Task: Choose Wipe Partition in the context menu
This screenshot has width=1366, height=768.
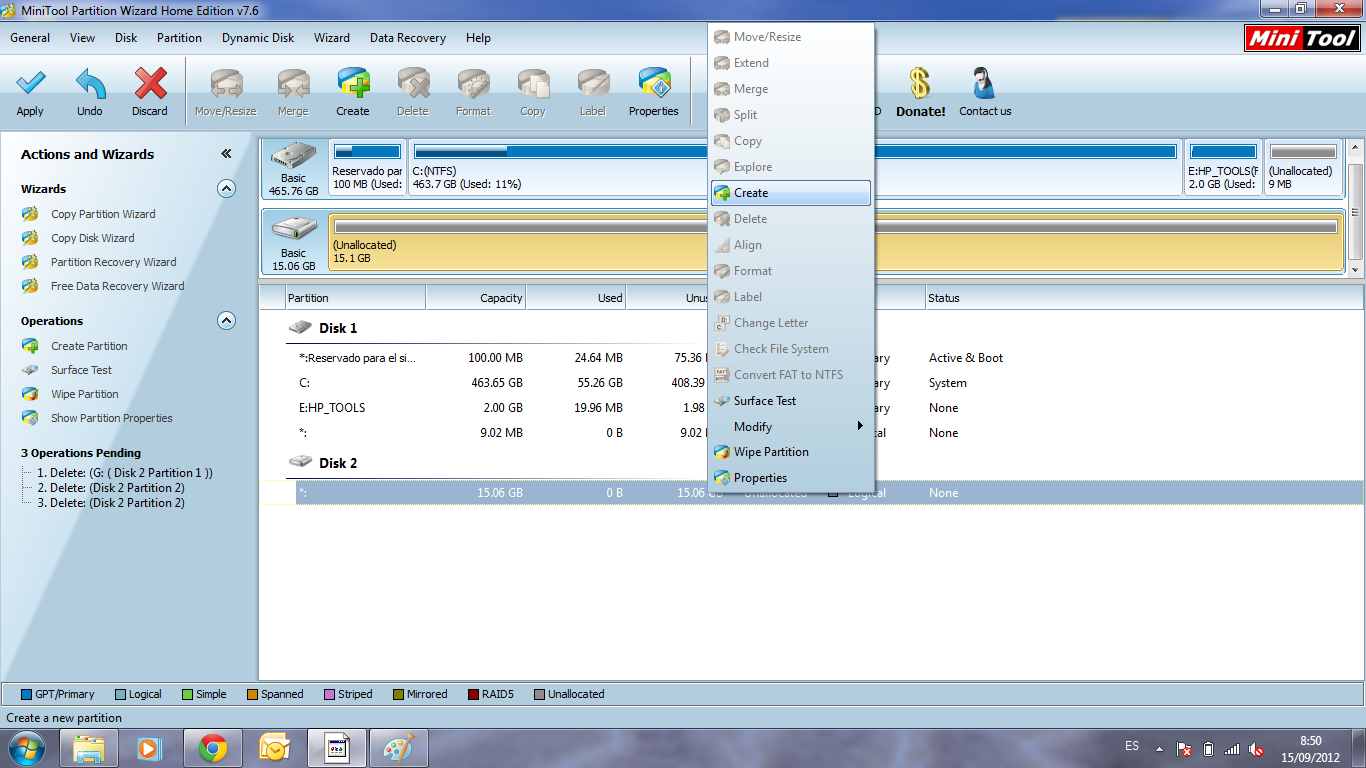Action: click(x=790, y=452)
